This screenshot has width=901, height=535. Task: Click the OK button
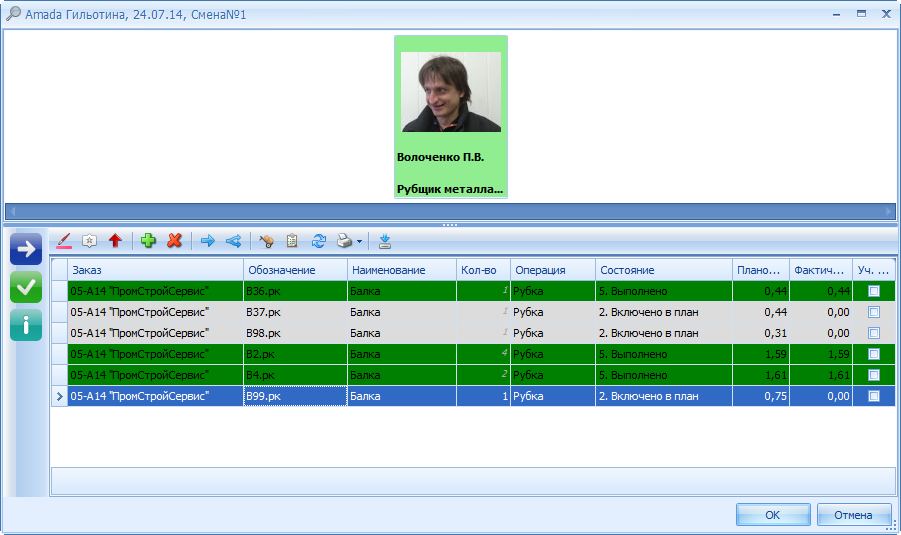click(x=772, y=515)
